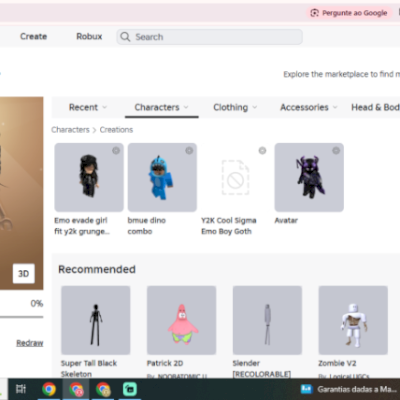Click the Redraw link

pos(30,343)
